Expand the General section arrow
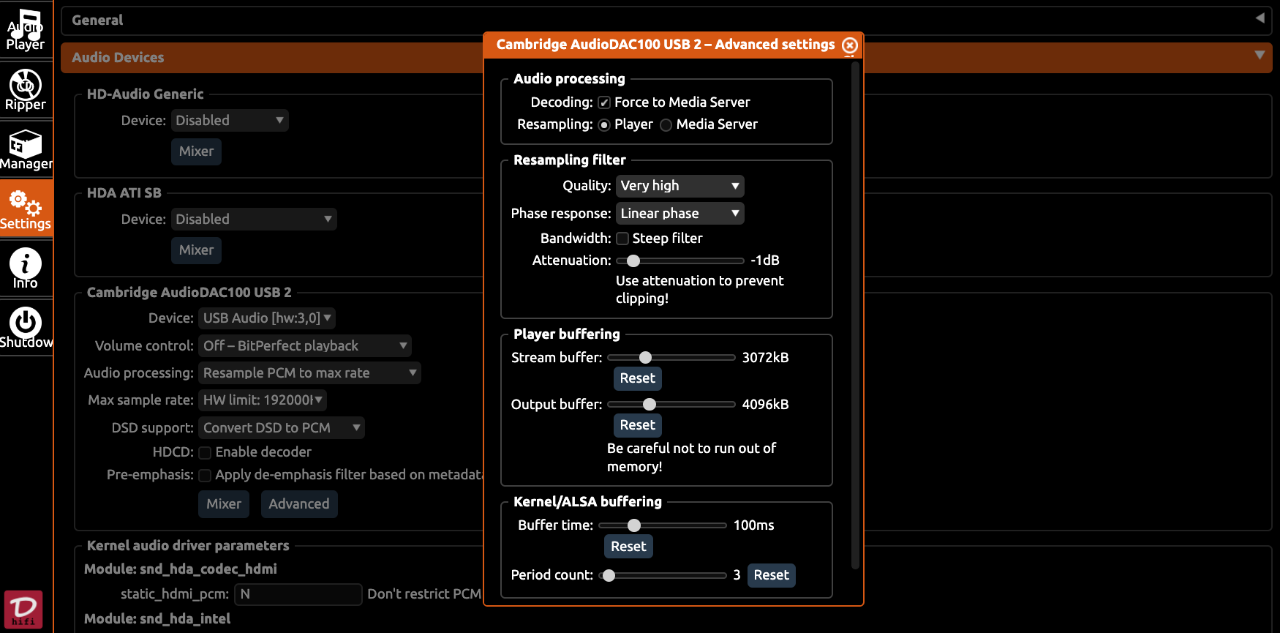This screenshot has height=633, width=1280. click(1259, 19)
